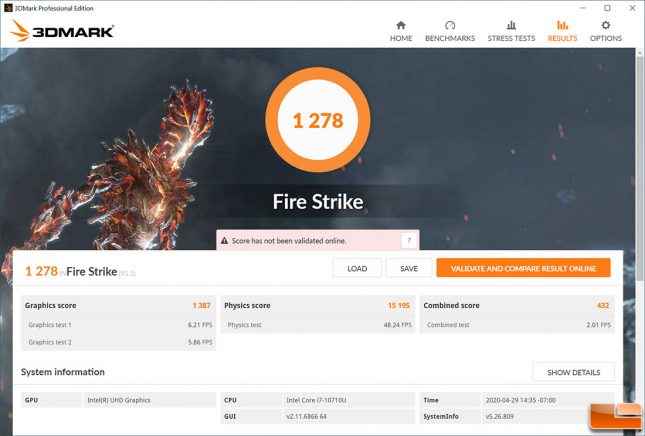The width and height of the screenshot is (645, 436).
Task: Click the Graphics test 1 row
Action: 118,325
